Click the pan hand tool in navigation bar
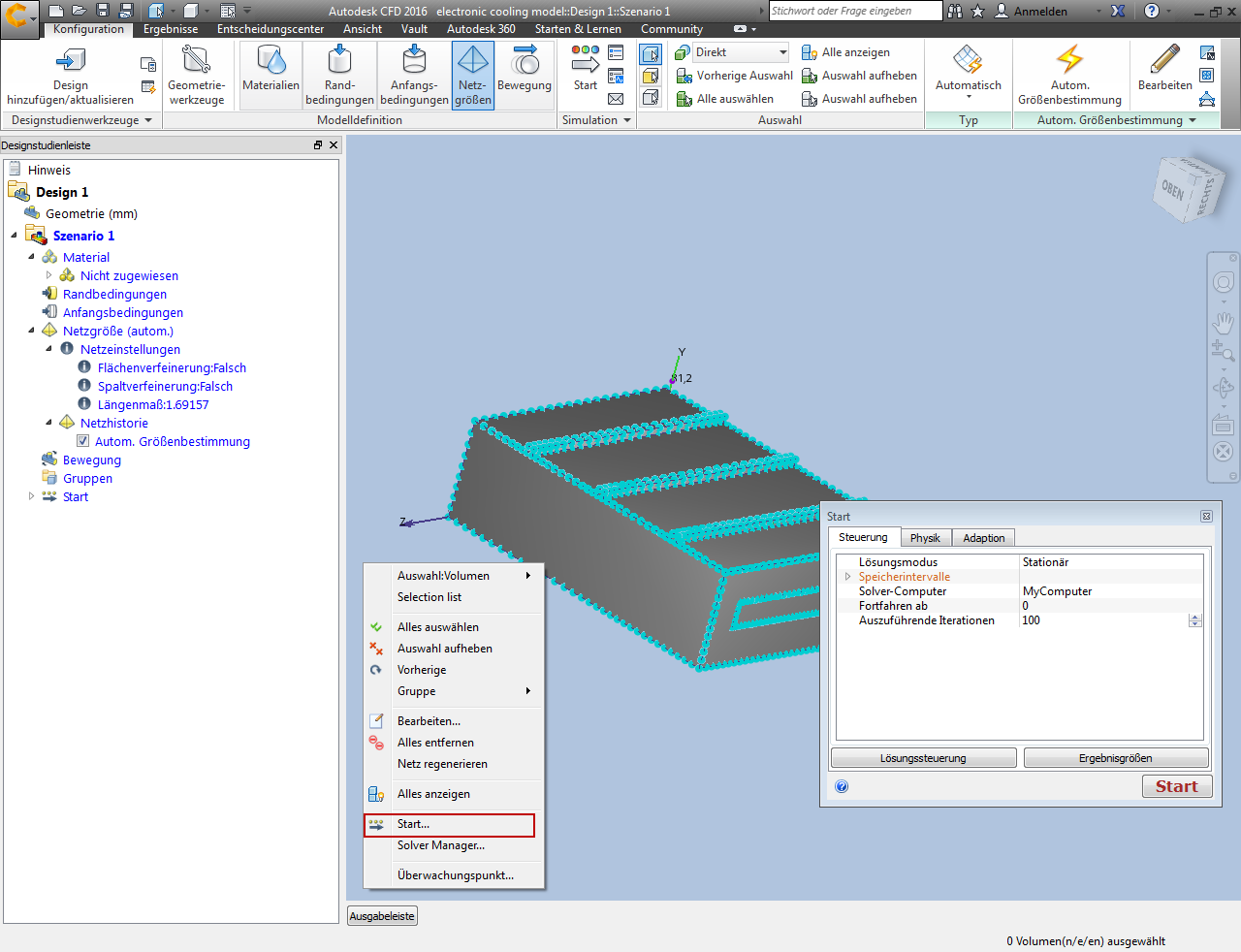This screenshot has height=952, width=1241. click(x=1224, y=323)
